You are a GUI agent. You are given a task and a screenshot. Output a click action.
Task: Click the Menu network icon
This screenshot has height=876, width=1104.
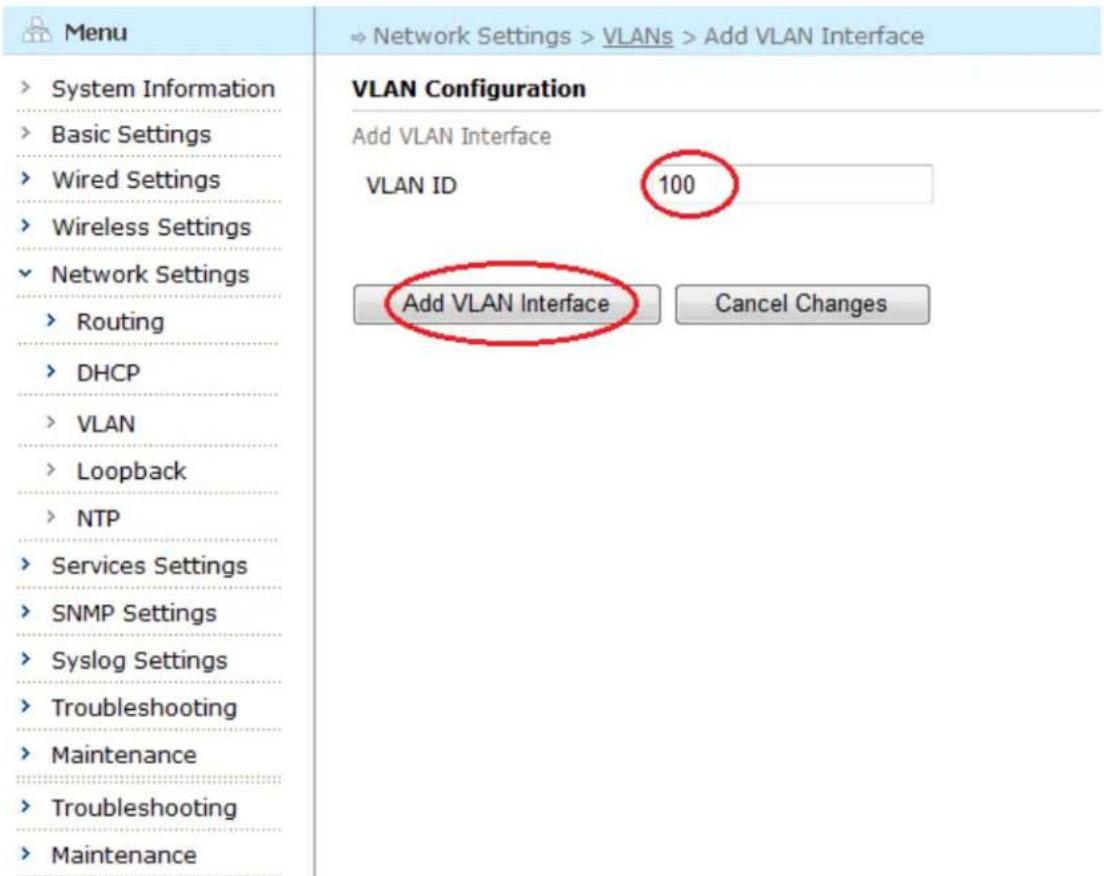point(37,31)
